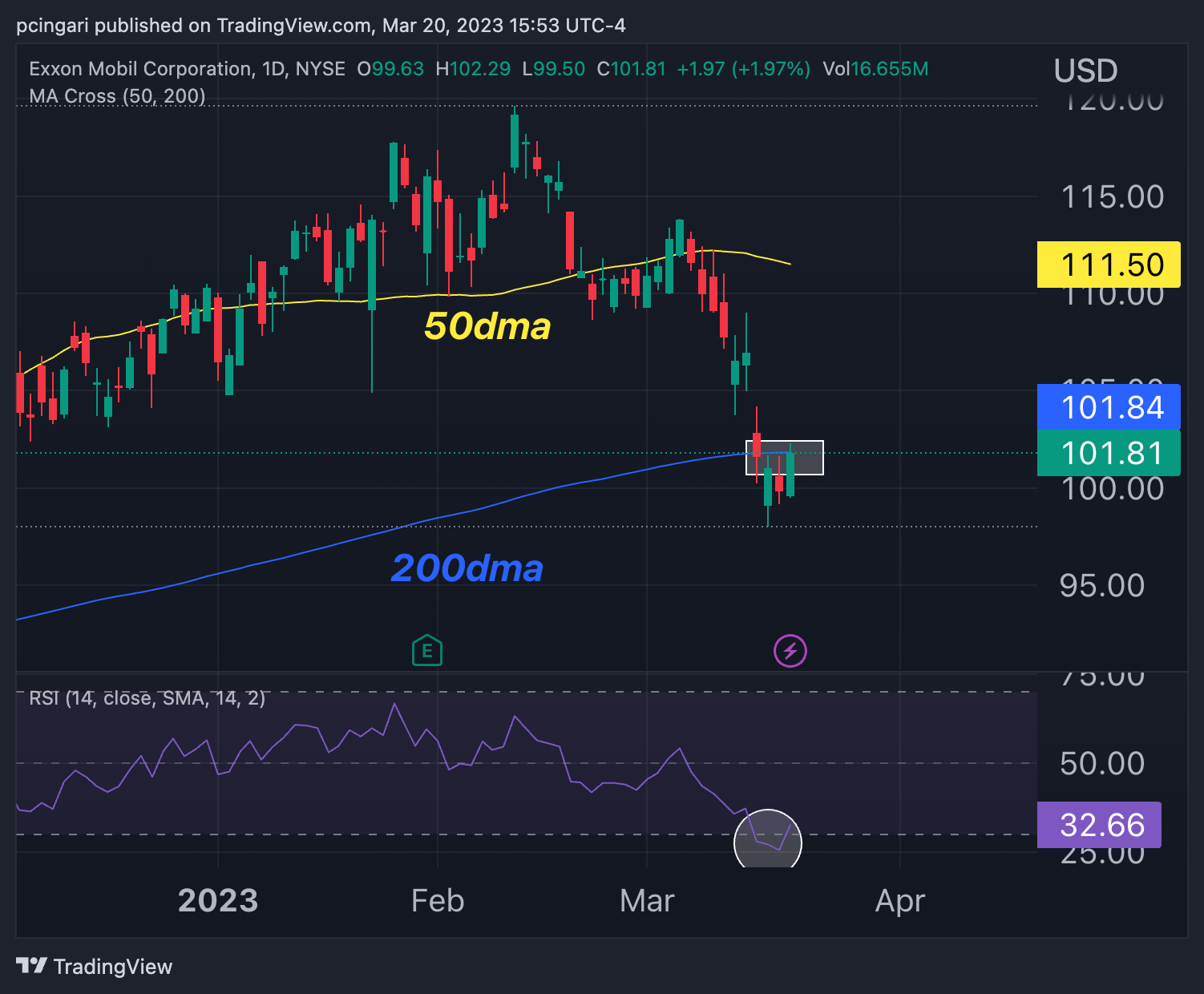Viewport: 1204px width, 994px height.
Task: Click the blue 101.84 price label
Action: [1109, 407]
